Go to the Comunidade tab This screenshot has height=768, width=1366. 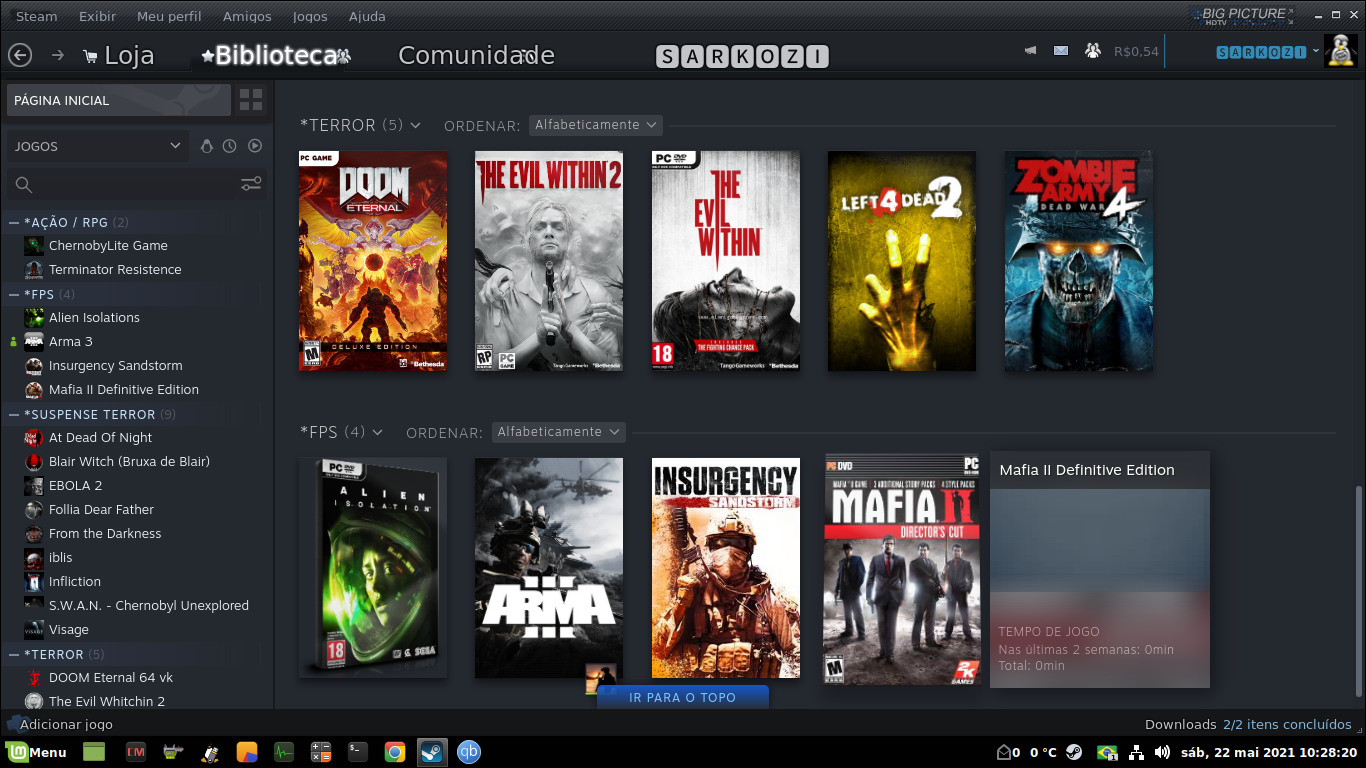click(x=476, y=55)
